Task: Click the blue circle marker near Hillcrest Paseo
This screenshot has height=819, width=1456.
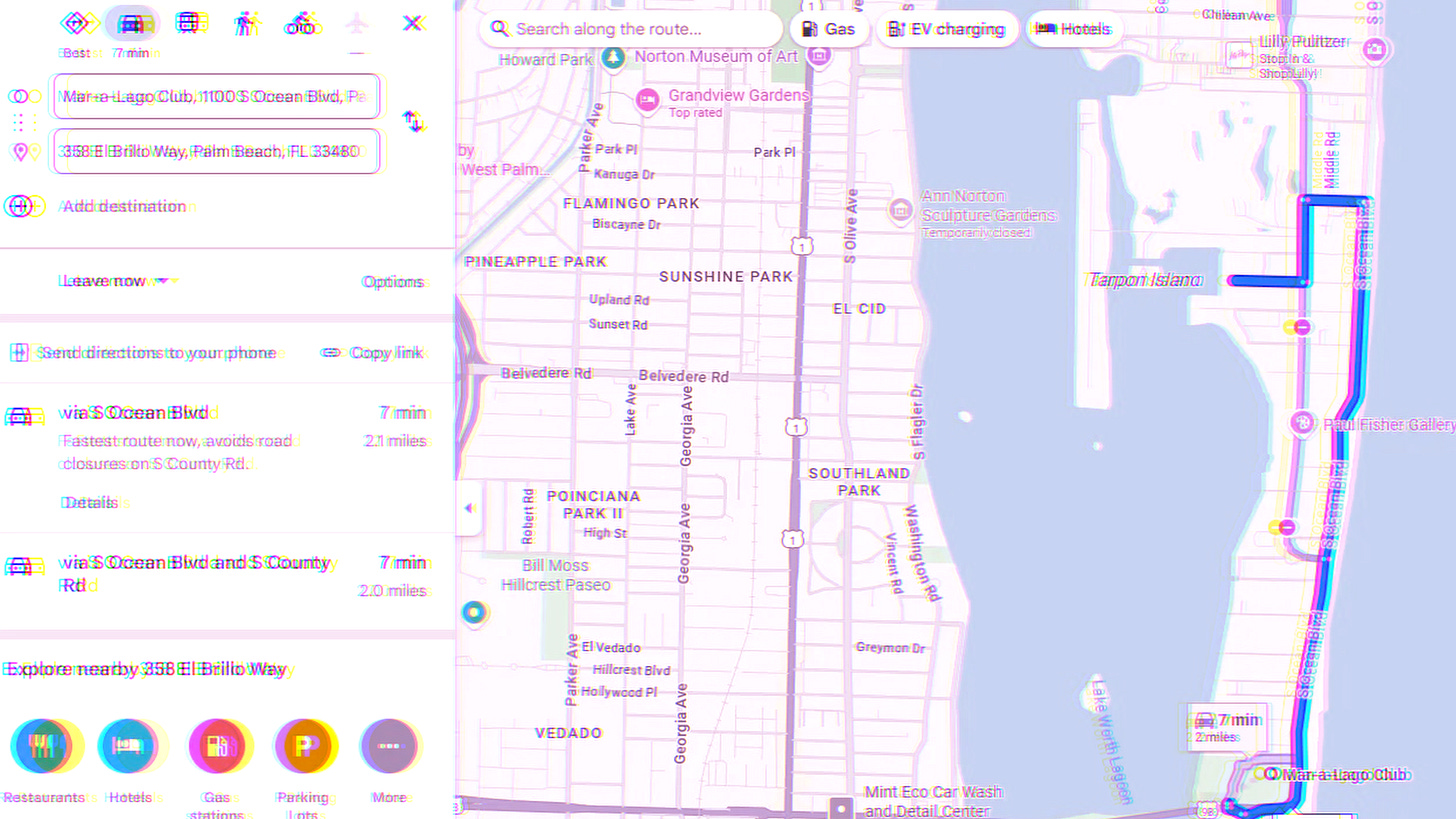Action: pos(473,611)
